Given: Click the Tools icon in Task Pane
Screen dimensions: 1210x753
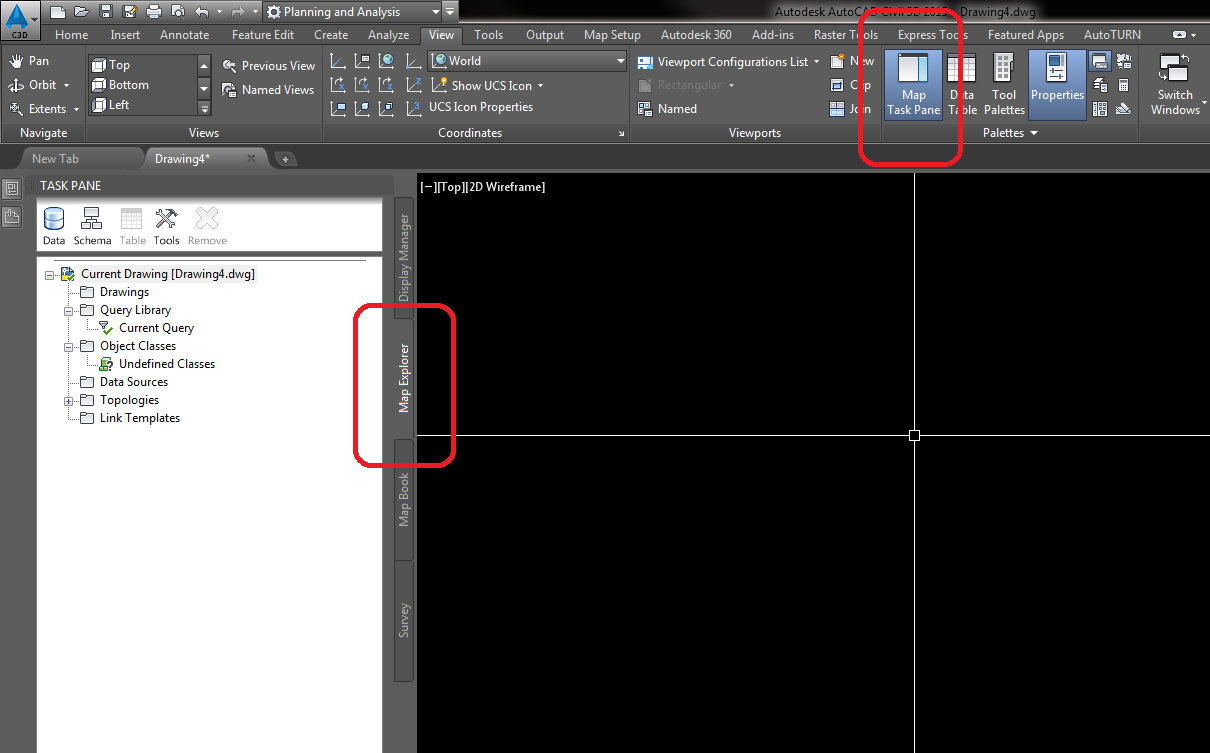Looking at the screenshot, I should [166, 226].
